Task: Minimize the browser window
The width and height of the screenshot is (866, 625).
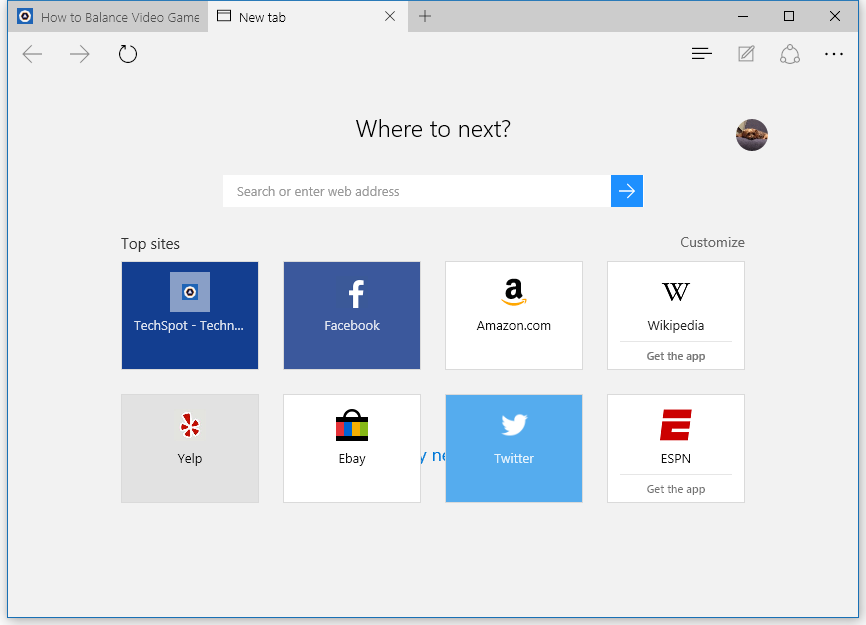Action: tap(743, 17)
